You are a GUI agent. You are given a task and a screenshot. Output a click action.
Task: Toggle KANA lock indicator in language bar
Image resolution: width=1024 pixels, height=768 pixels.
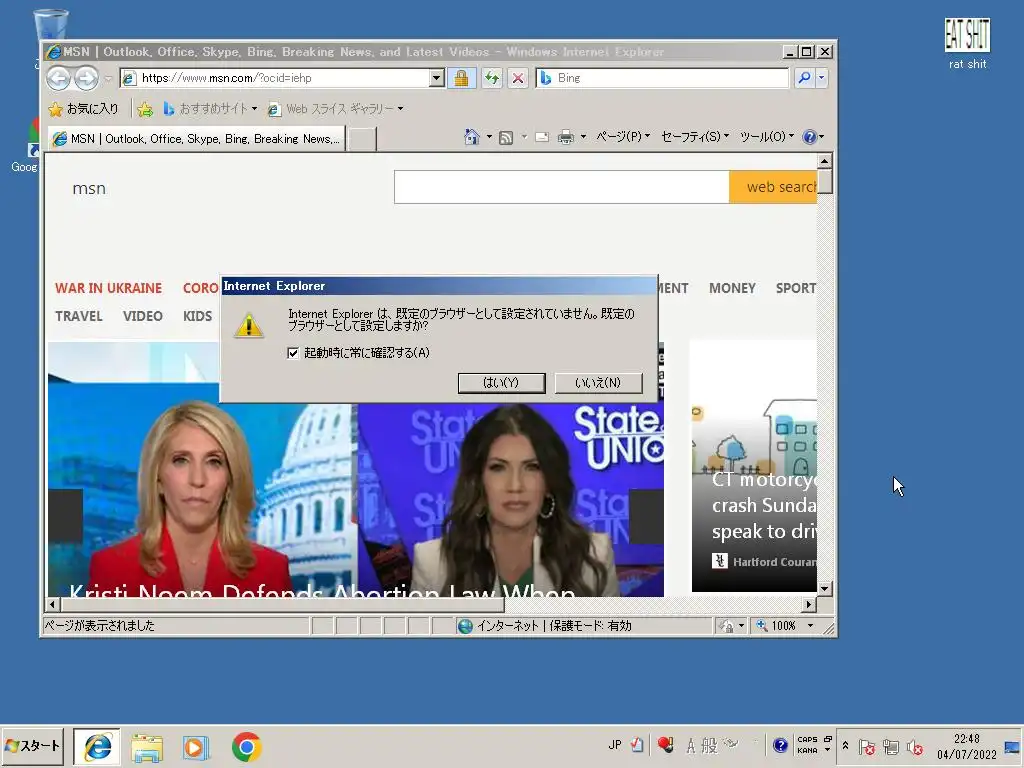point(807,750)
